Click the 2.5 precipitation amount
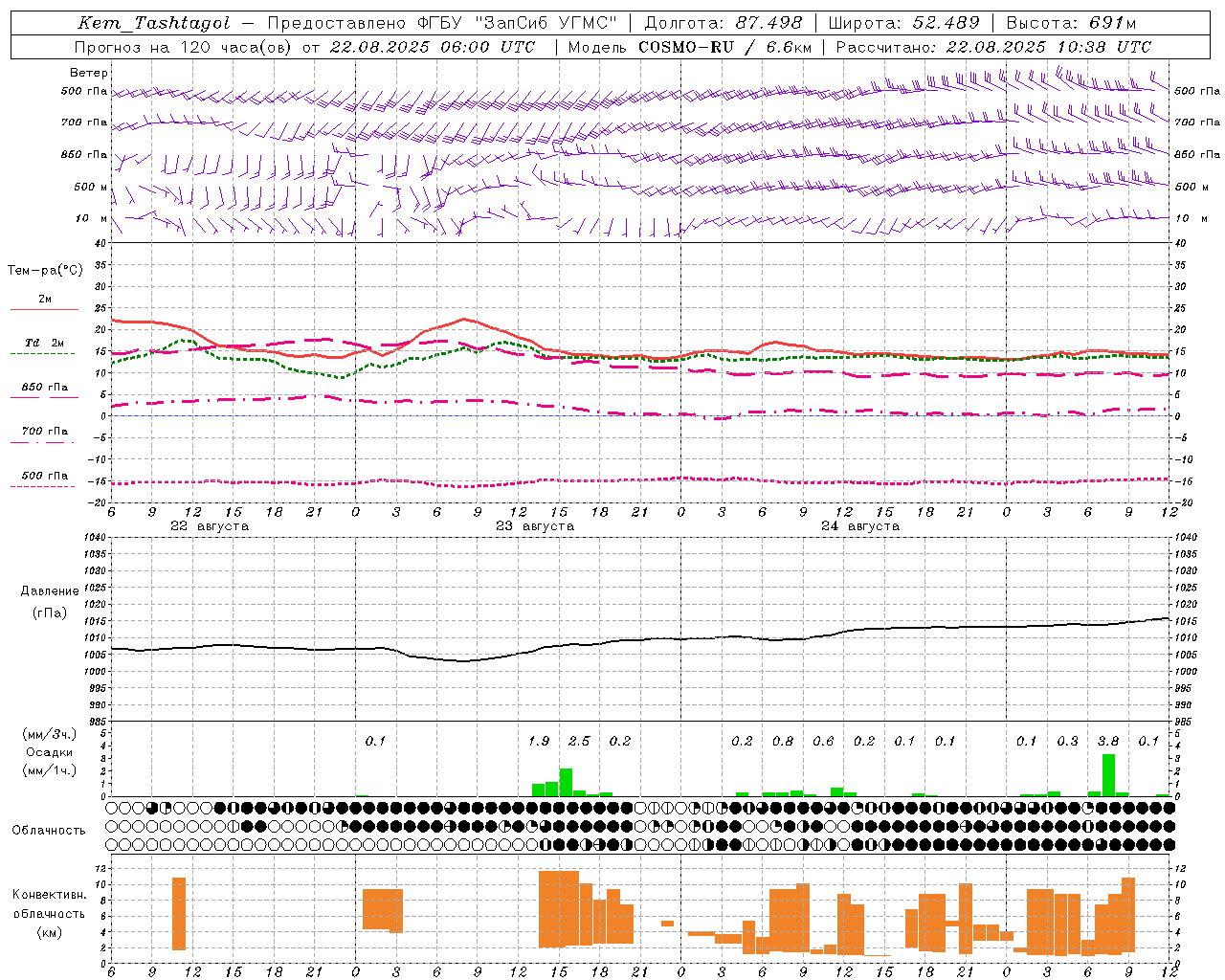 [x=579, y=742]
